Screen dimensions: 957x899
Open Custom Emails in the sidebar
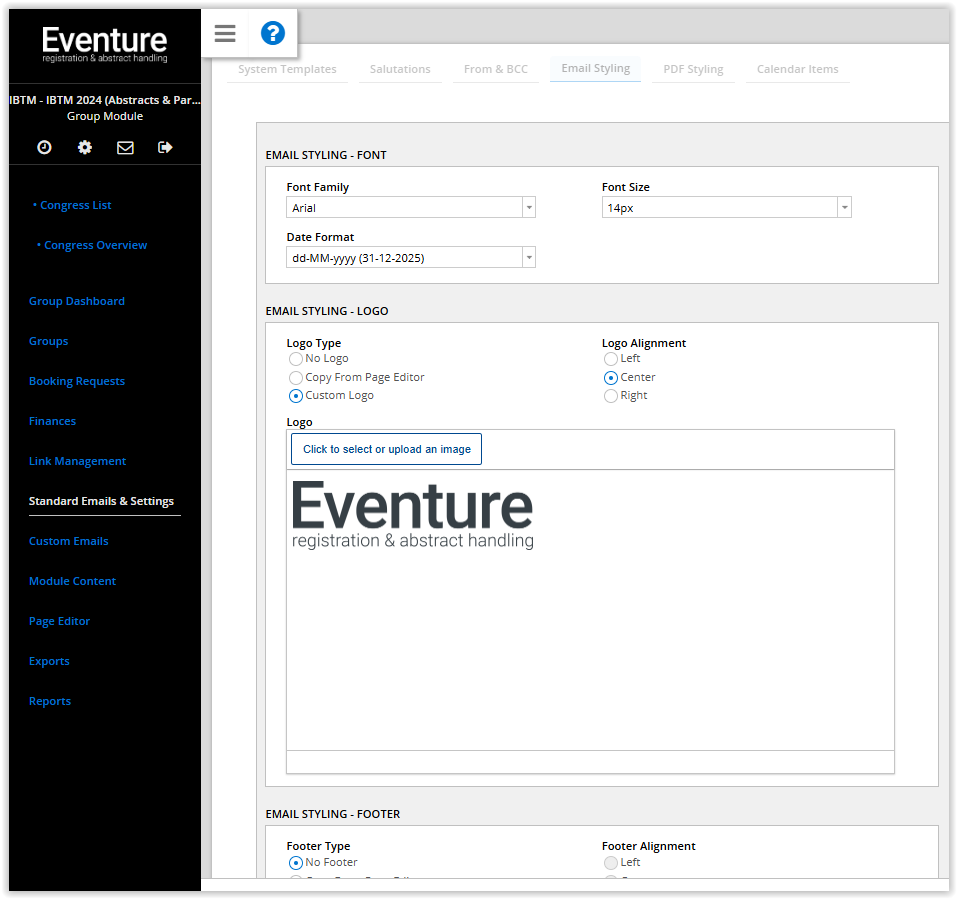(68, 541)
